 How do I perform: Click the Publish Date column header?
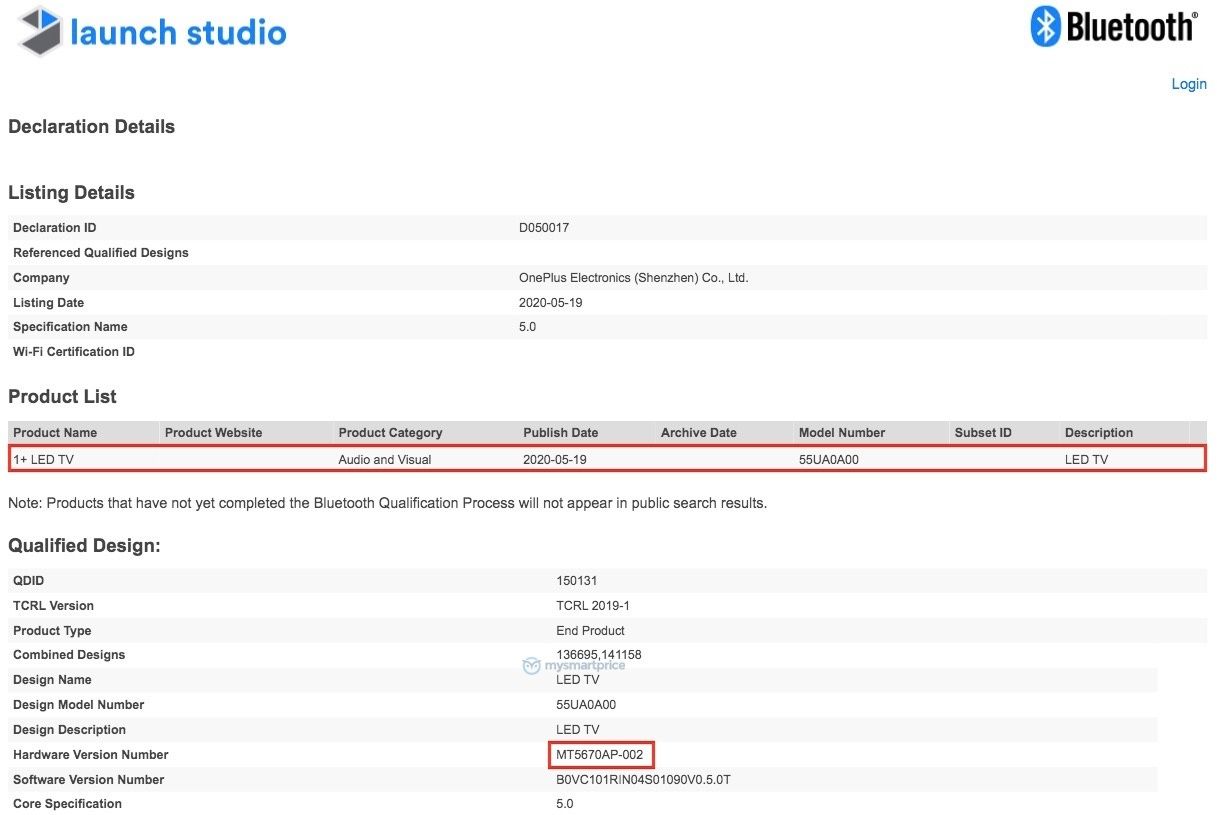(560, 433)
